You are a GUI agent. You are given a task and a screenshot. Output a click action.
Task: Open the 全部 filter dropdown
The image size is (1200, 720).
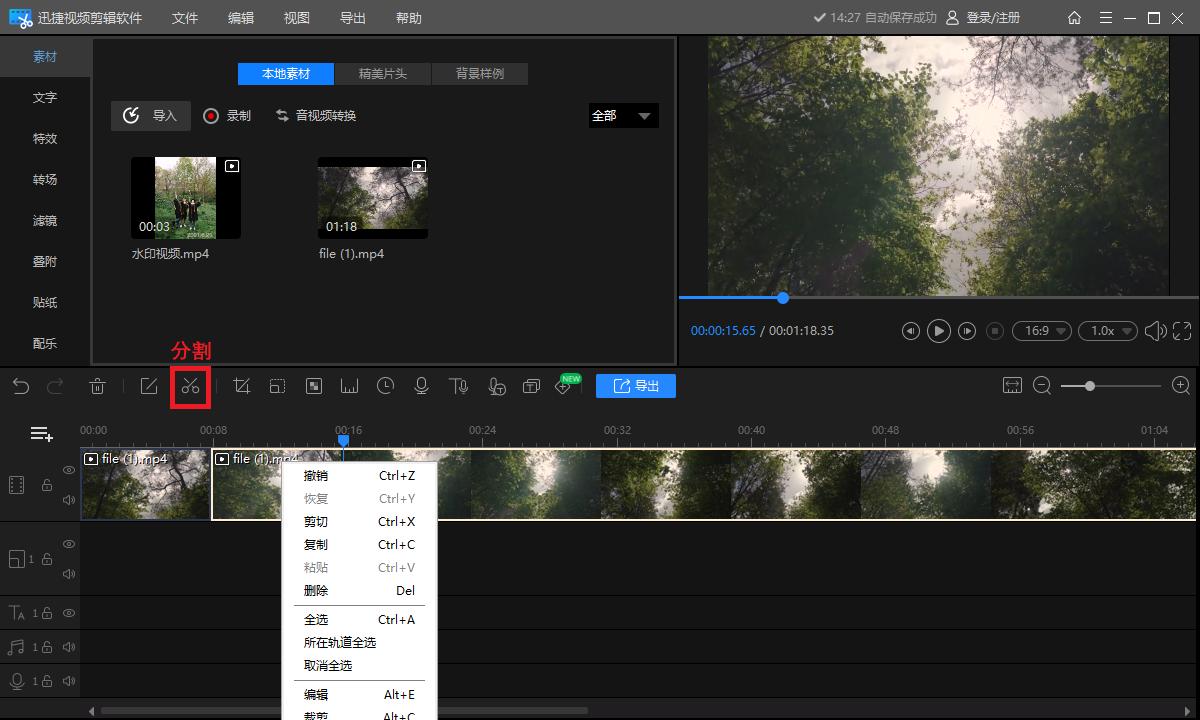[623, 116]
